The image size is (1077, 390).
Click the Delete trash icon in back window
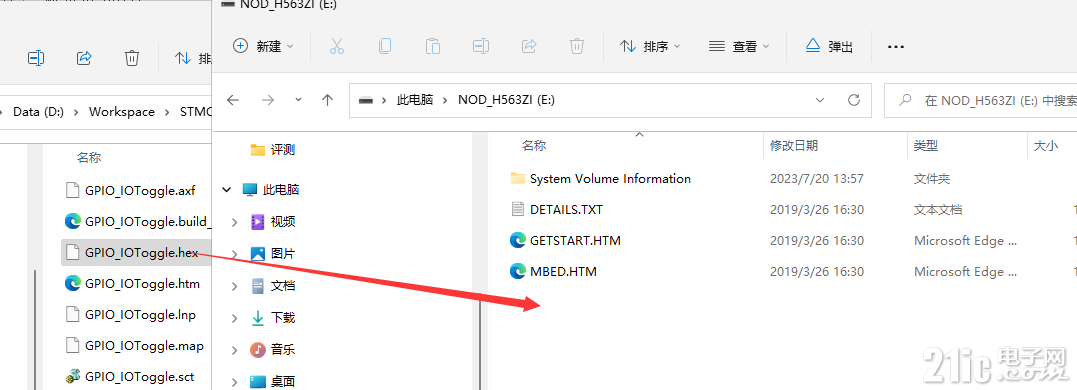pyautogui.click(x=132, y=58)
